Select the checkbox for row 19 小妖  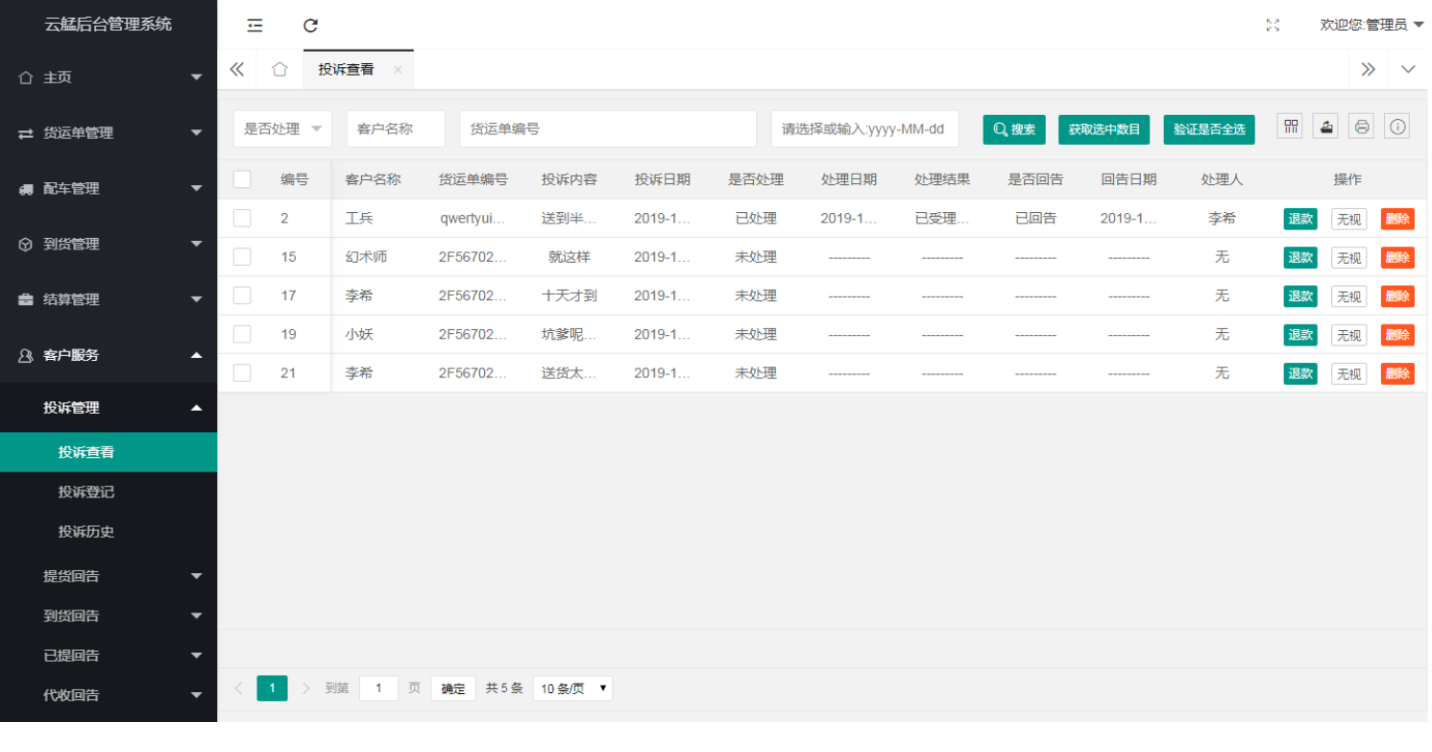(x=242, y=334)
